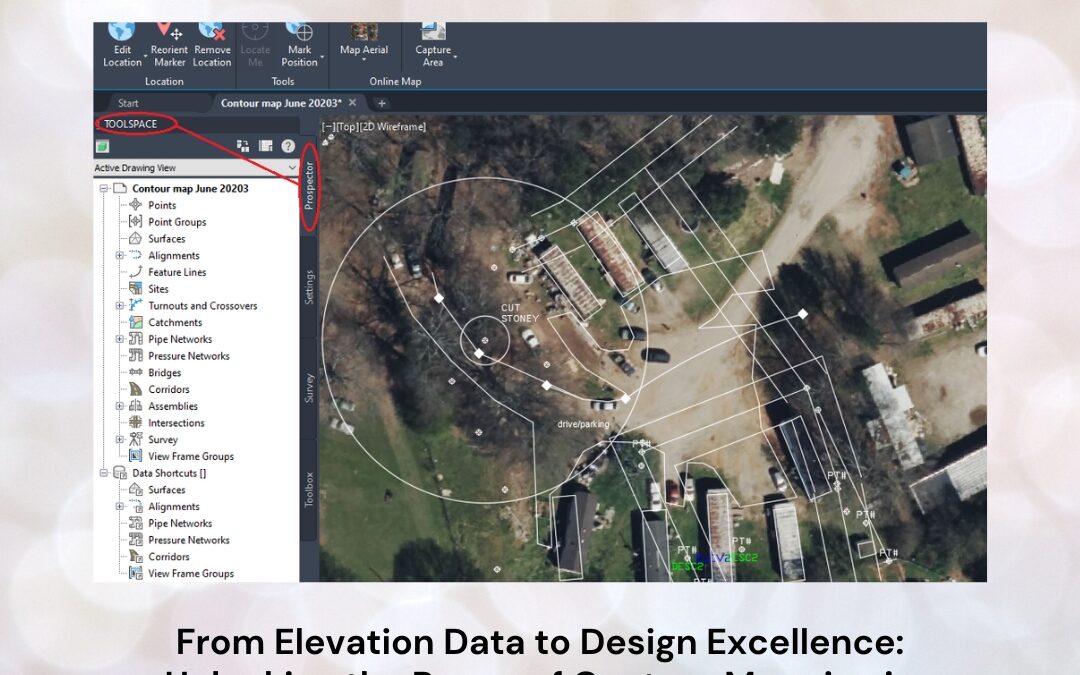The height and width of the screenshot is (675, 1080).
Task: Click the Reorient Marker icon
Action: tap(168, 31)
